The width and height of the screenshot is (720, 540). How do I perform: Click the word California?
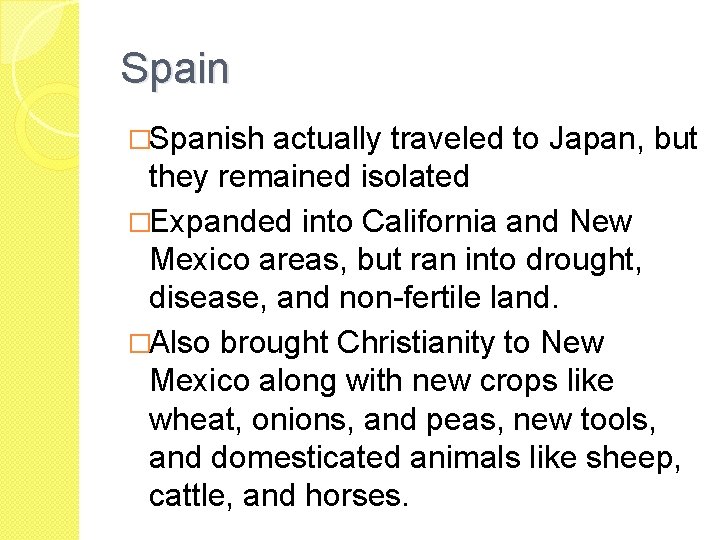point(429,222)
